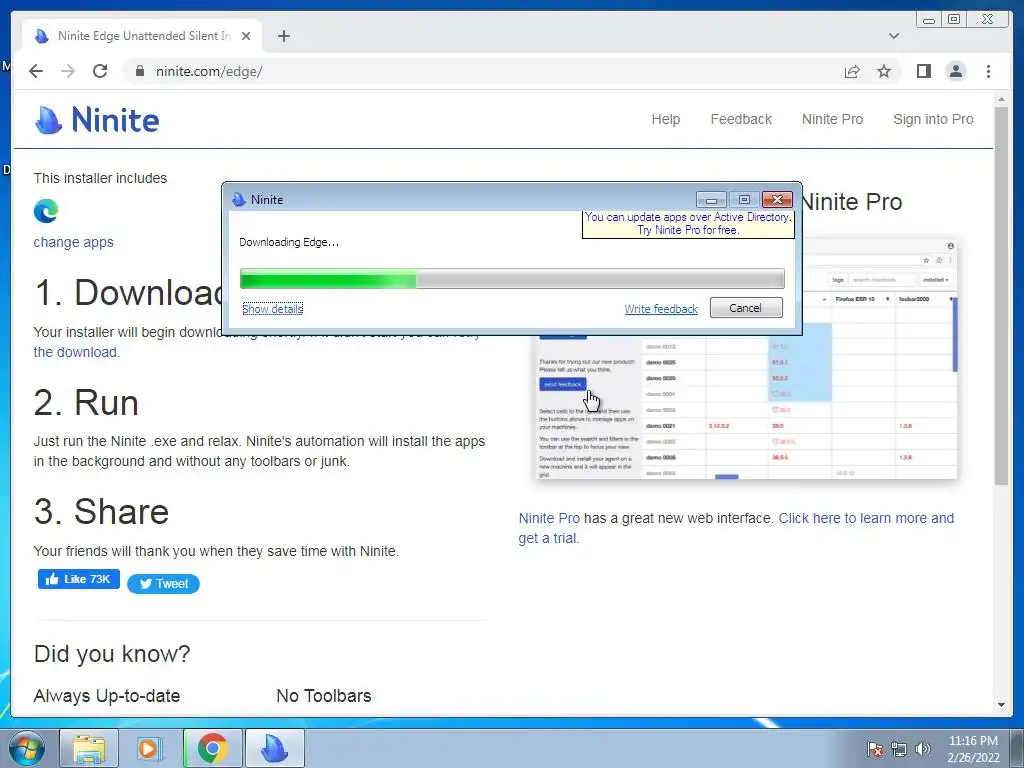Click the retry the download link
1024x768 pixels.
tap(76, 352)
